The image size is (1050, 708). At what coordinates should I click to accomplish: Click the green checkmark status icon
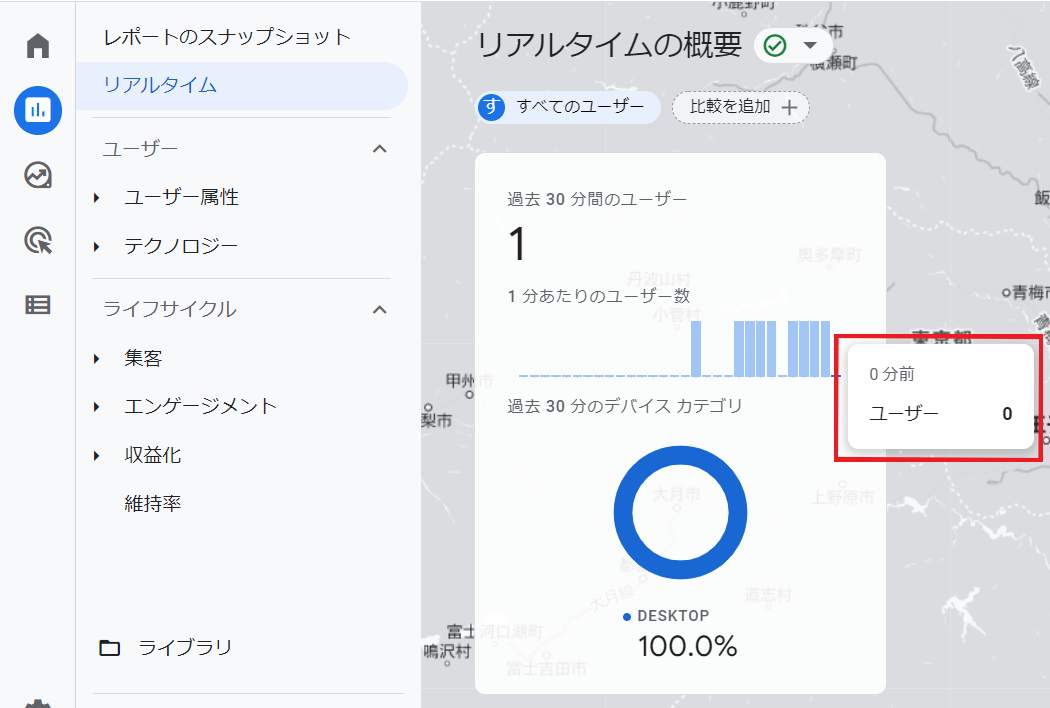coord(775,46)
